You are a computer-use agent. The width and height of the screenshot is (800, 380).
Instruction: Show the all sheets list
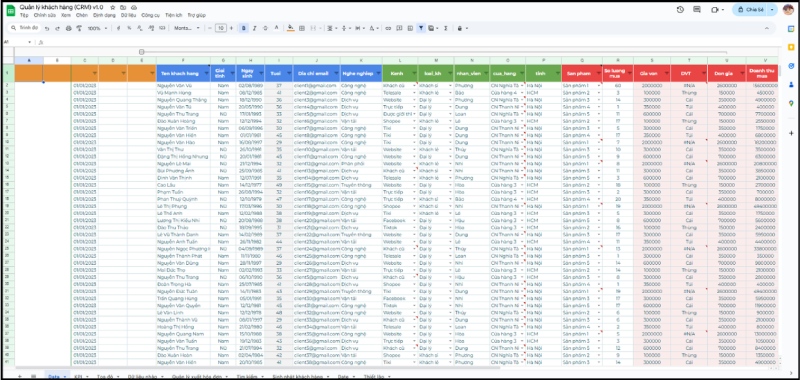tap(33, 376)
